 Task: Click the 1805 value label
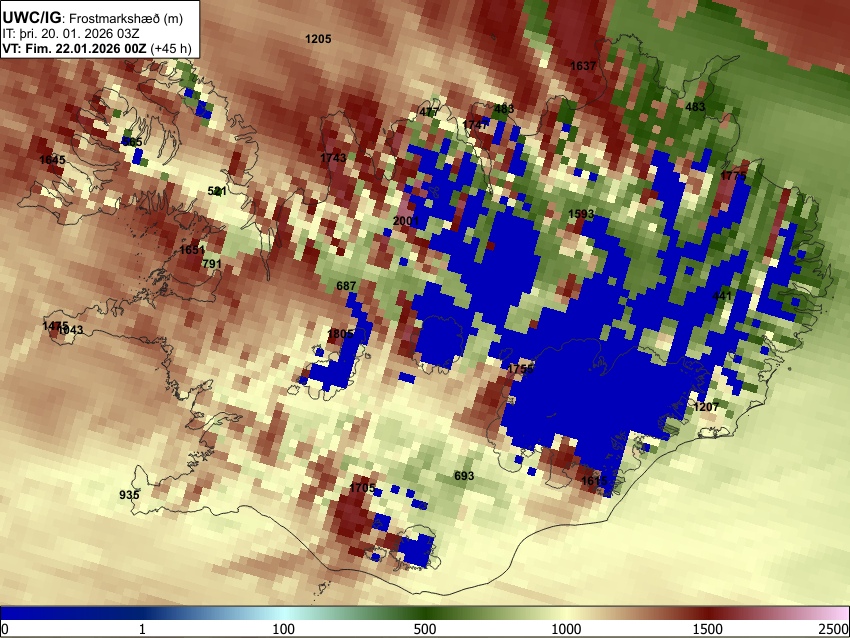[x=340, y=333]
